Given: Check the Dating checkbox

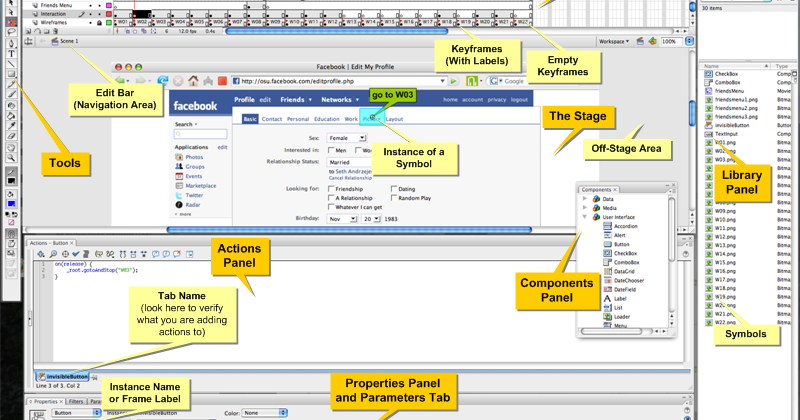Looking at the screenshot, I should coord(394,189).
